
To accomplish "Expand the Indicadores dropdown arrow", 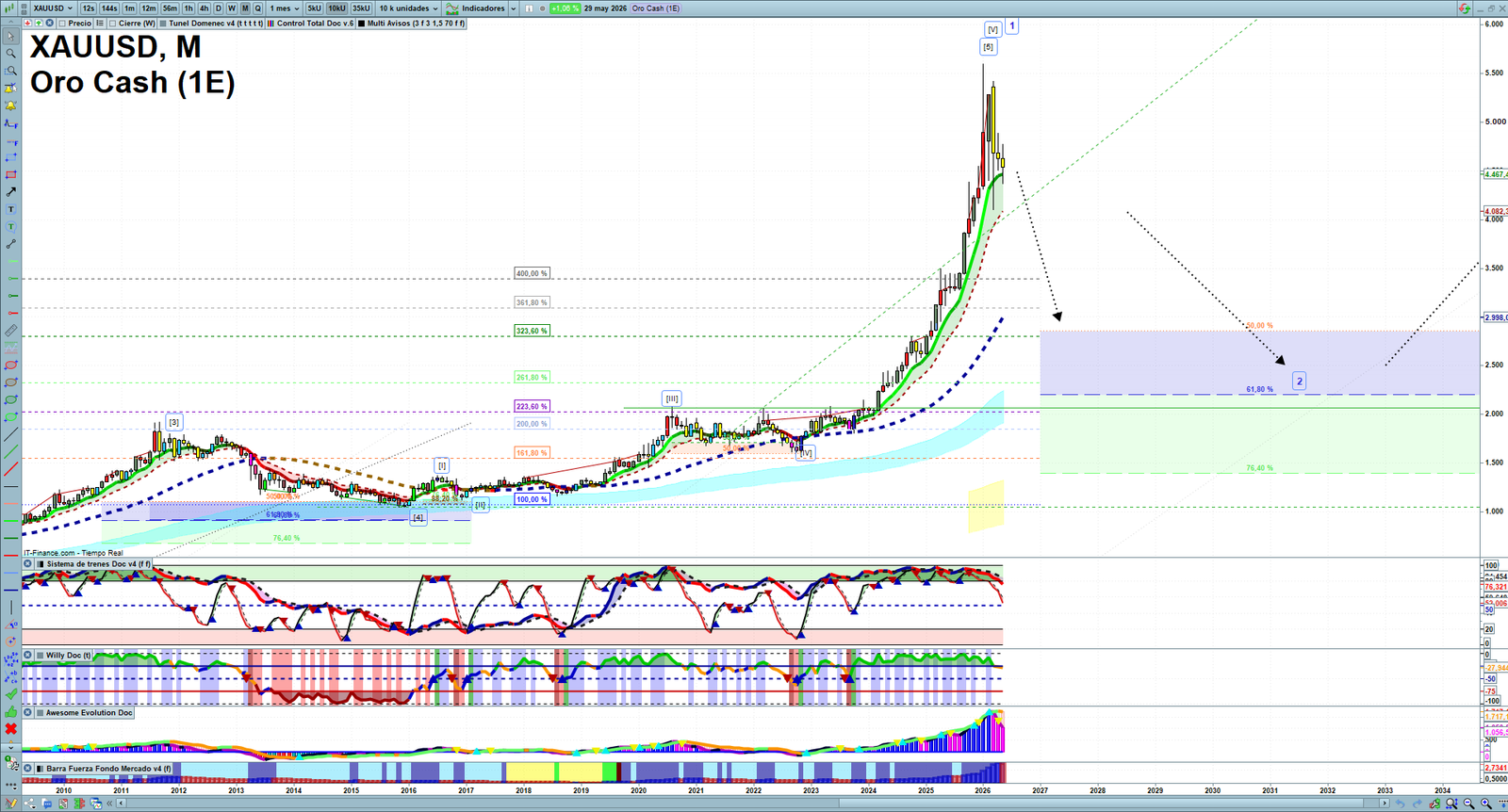I will tap(514, 8).
